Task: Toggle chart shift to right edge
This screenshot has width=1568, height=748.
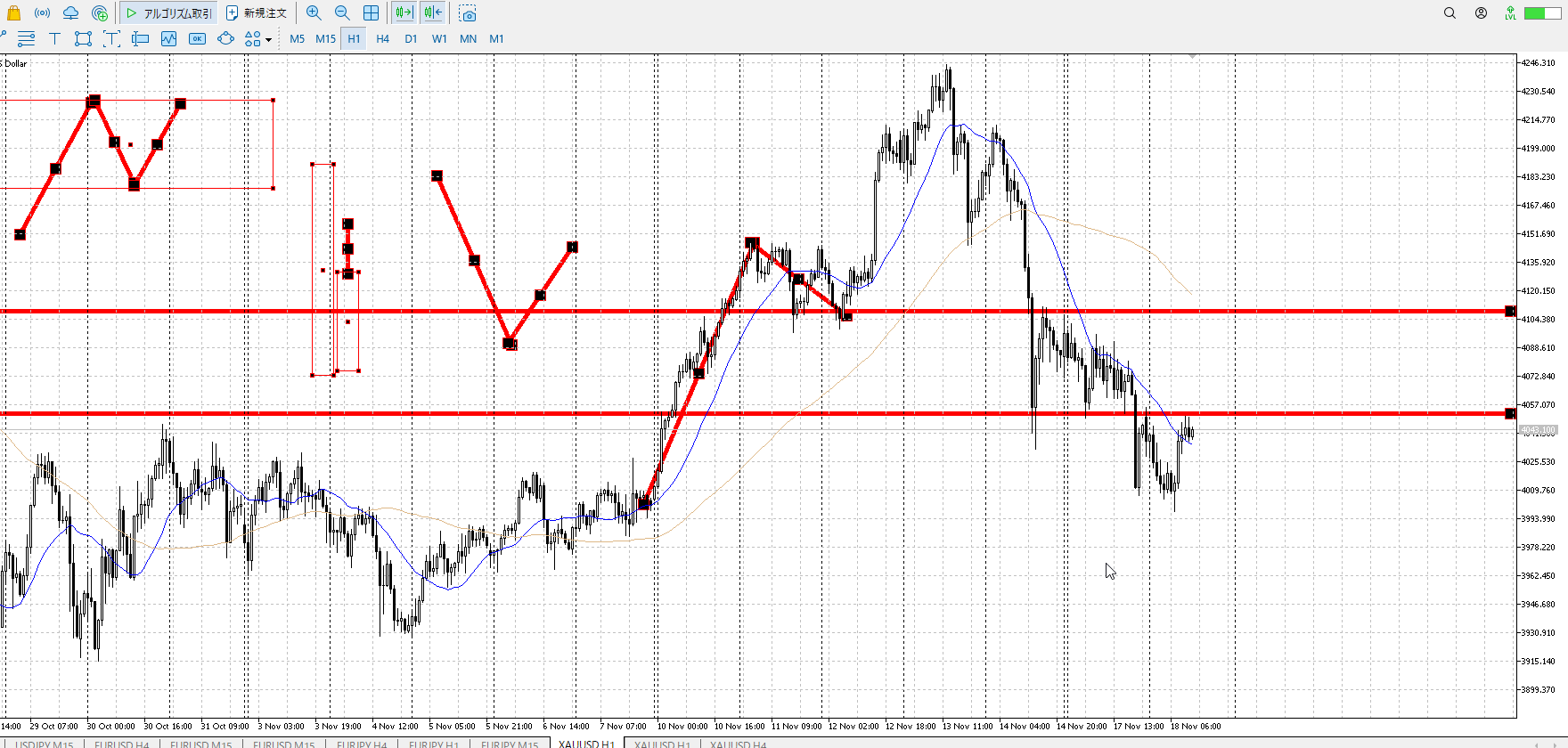Action: (x=433, y=13)
